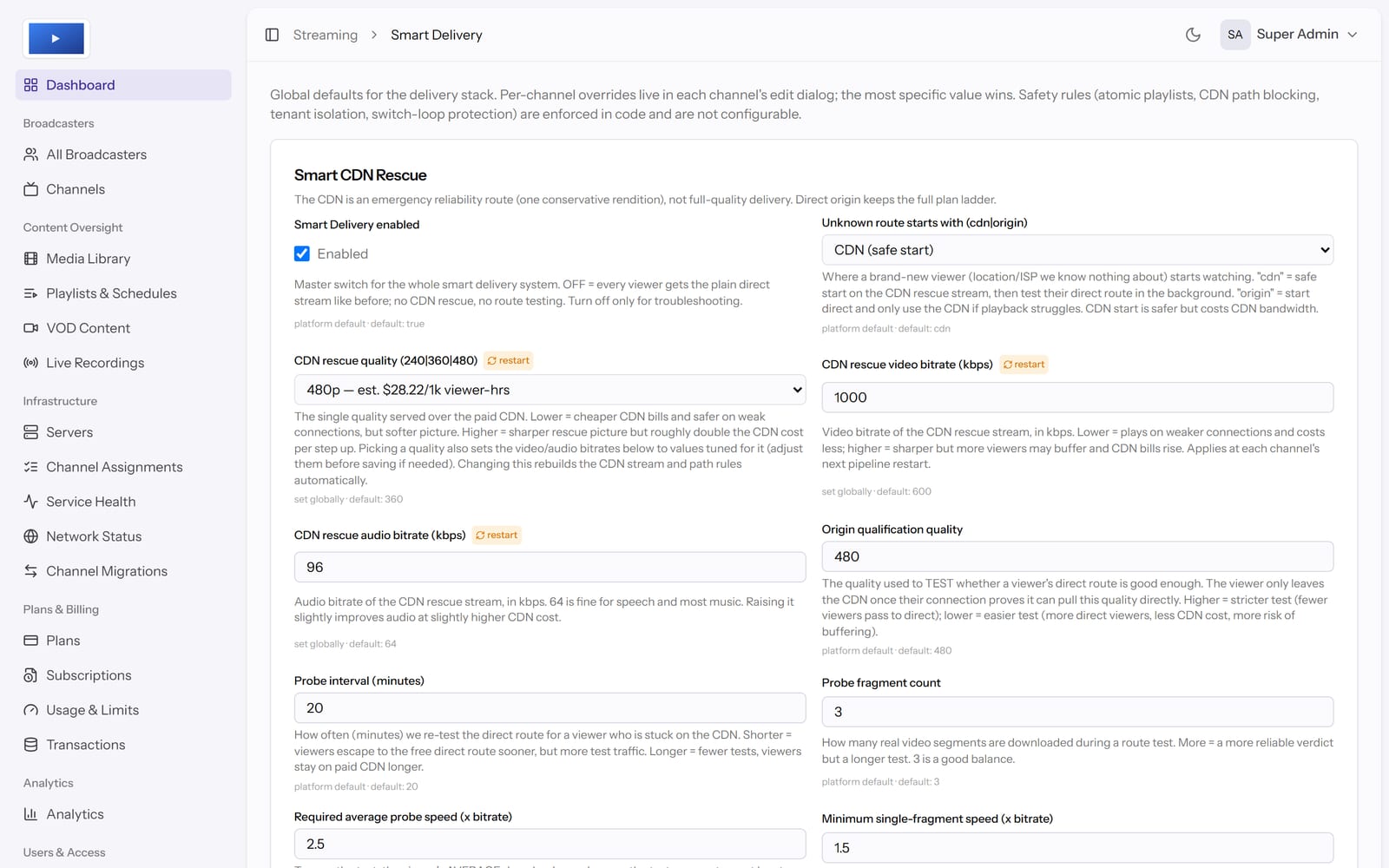Click the Media Library film icon
1389x868 pixels.
click(31, 259)
